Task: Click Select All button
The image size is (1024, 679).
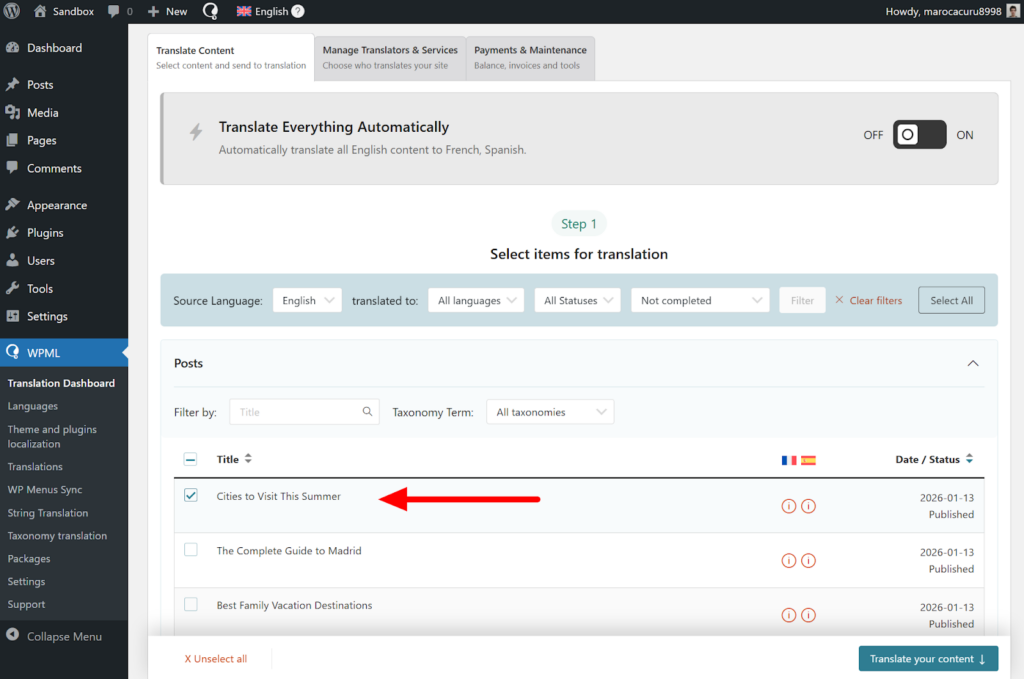Action: tap(952, 300)
